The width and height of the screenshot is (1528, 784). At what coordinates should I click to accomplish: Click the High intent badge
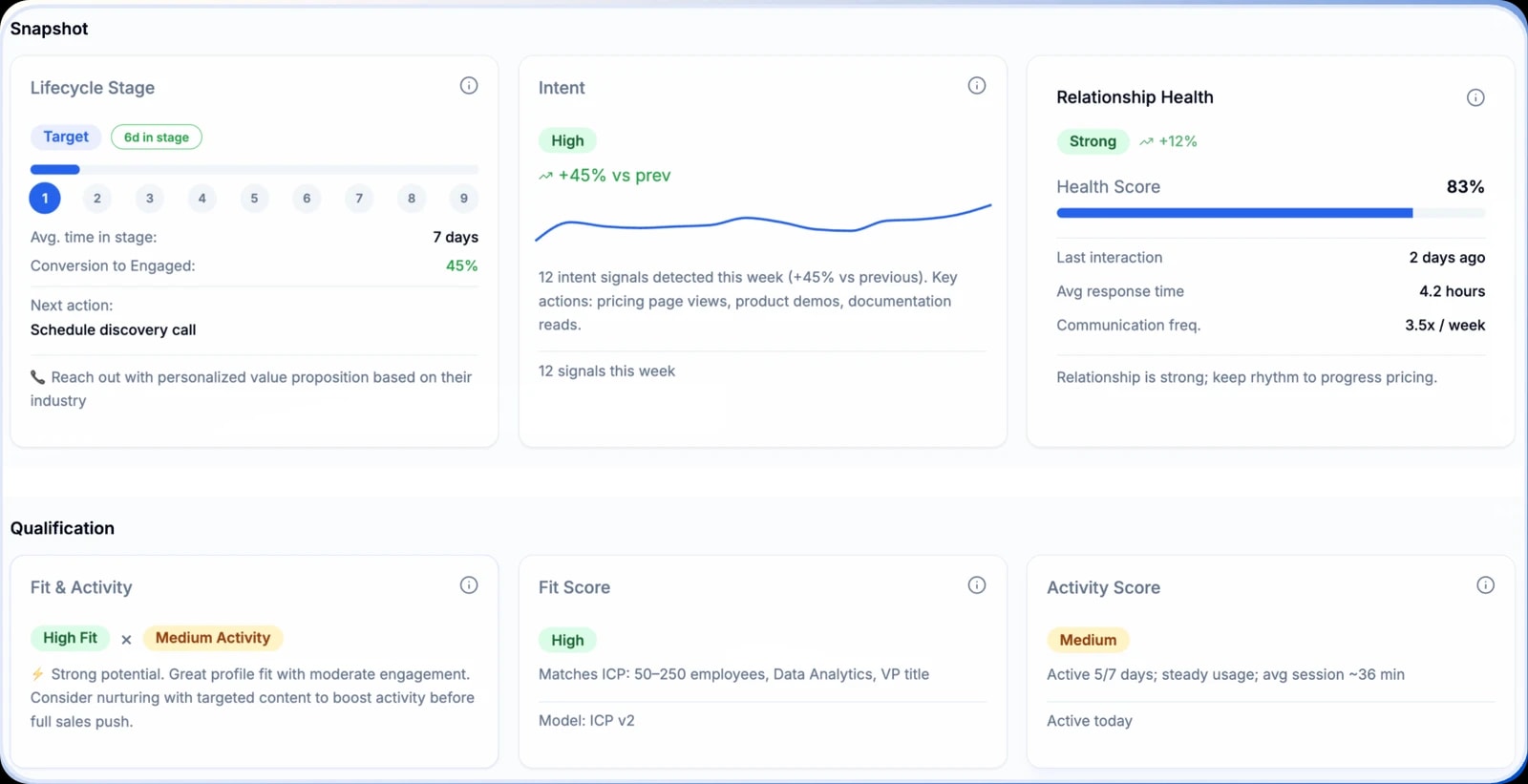coord(567,140)
